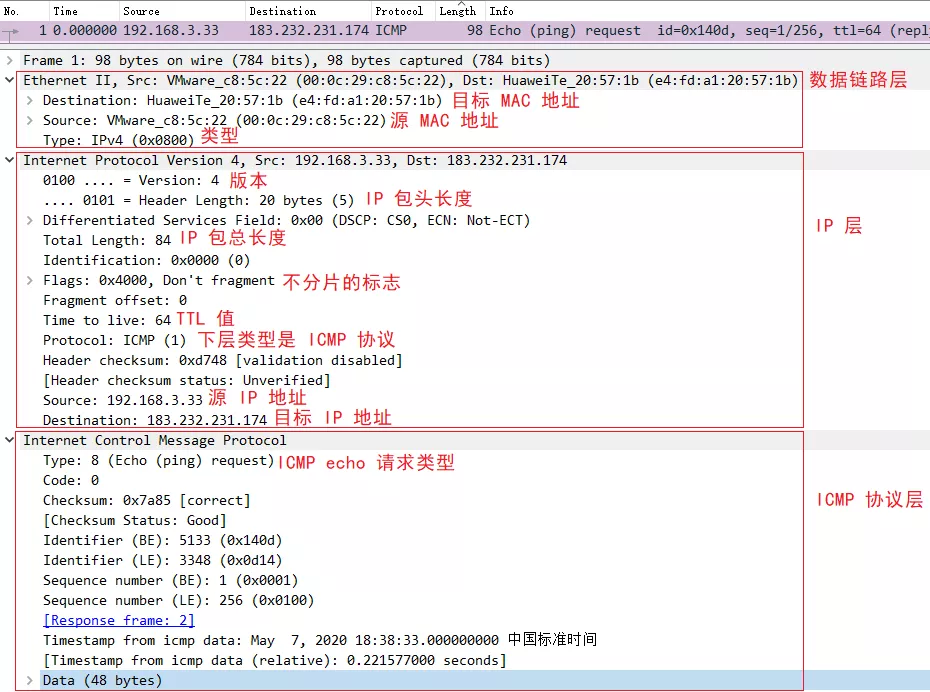Select 'Header Length: 20 bytes (5)' row

click(198, 200)
